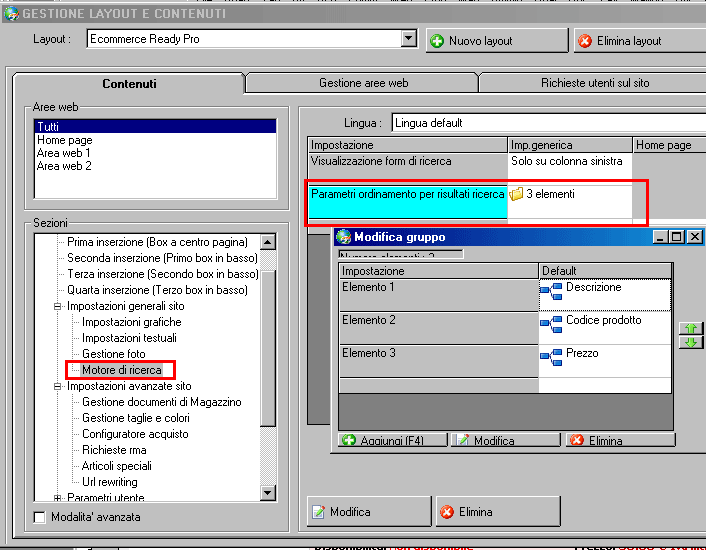
Task: Click the Solo su colonna sinistra cell
Action: tap(570, 167)
